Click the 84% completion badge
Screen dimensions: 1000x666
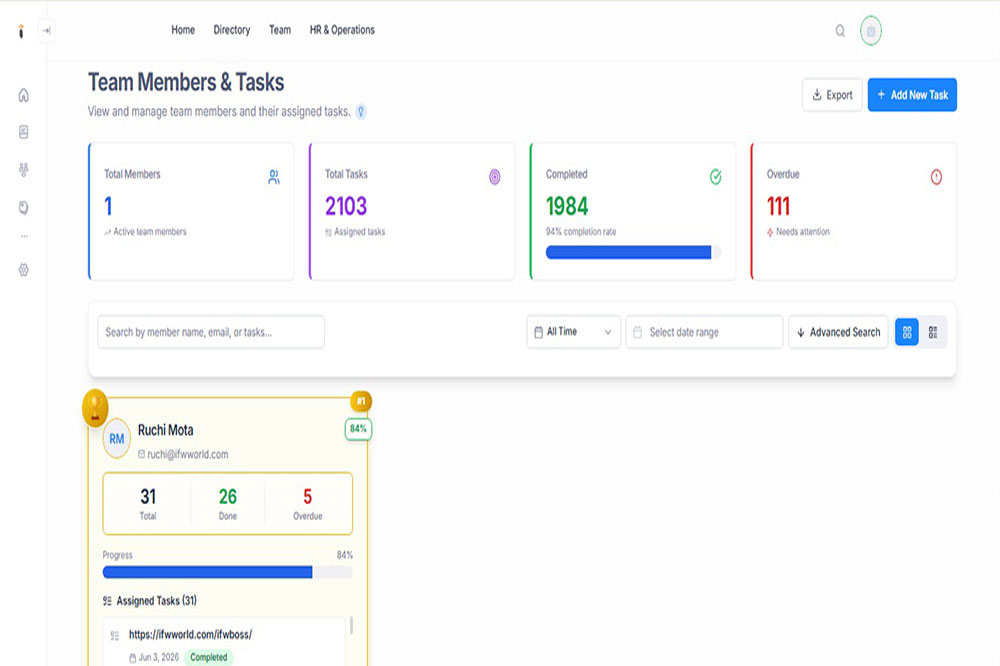point(358,429)
